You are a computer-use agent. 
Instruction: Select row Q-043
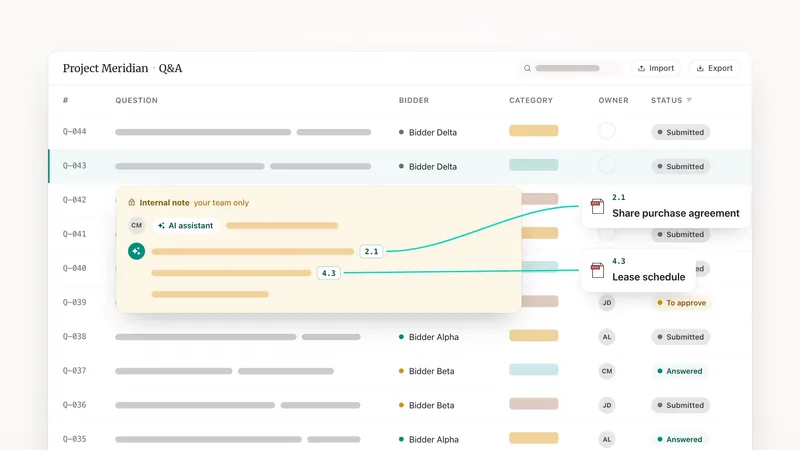(x=399, y=166)
